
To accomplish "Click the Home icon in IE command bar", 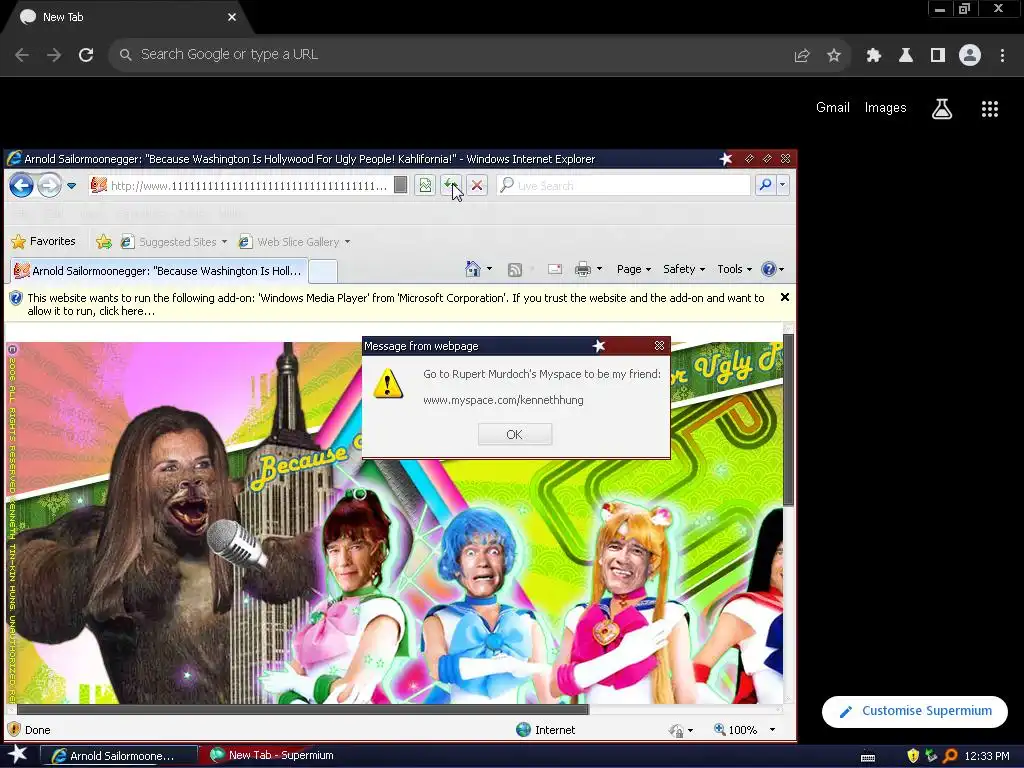I will point(473,269).
